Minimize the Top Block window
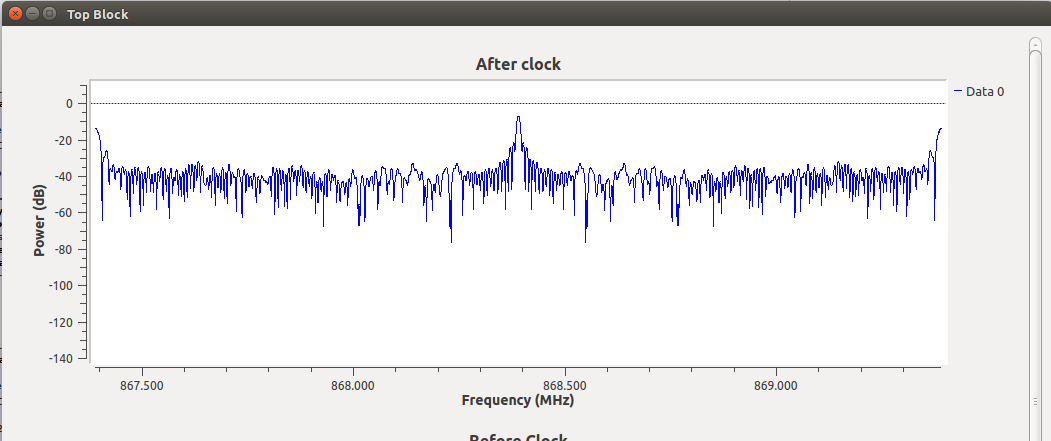The image size is (1051, 441). [32, 13]
